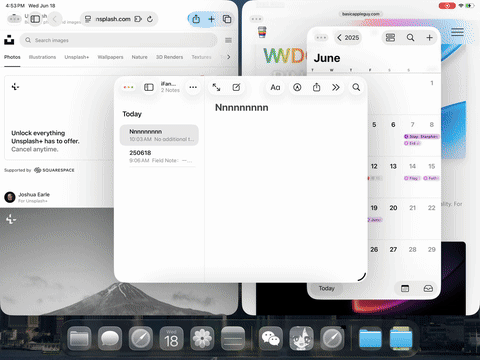Open the Nature category tab

(139, 57)
